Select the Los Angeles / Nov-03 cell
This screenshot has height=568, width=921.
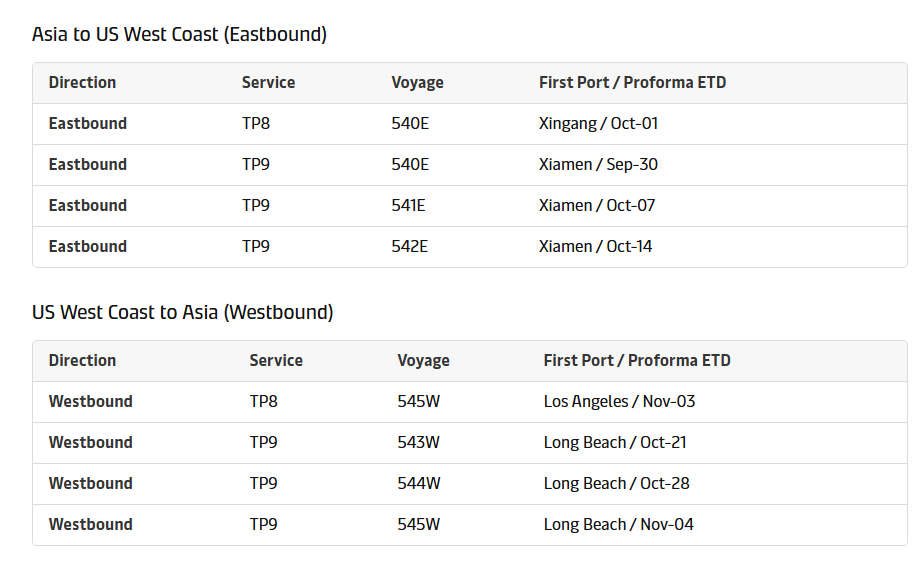[619, 402]
